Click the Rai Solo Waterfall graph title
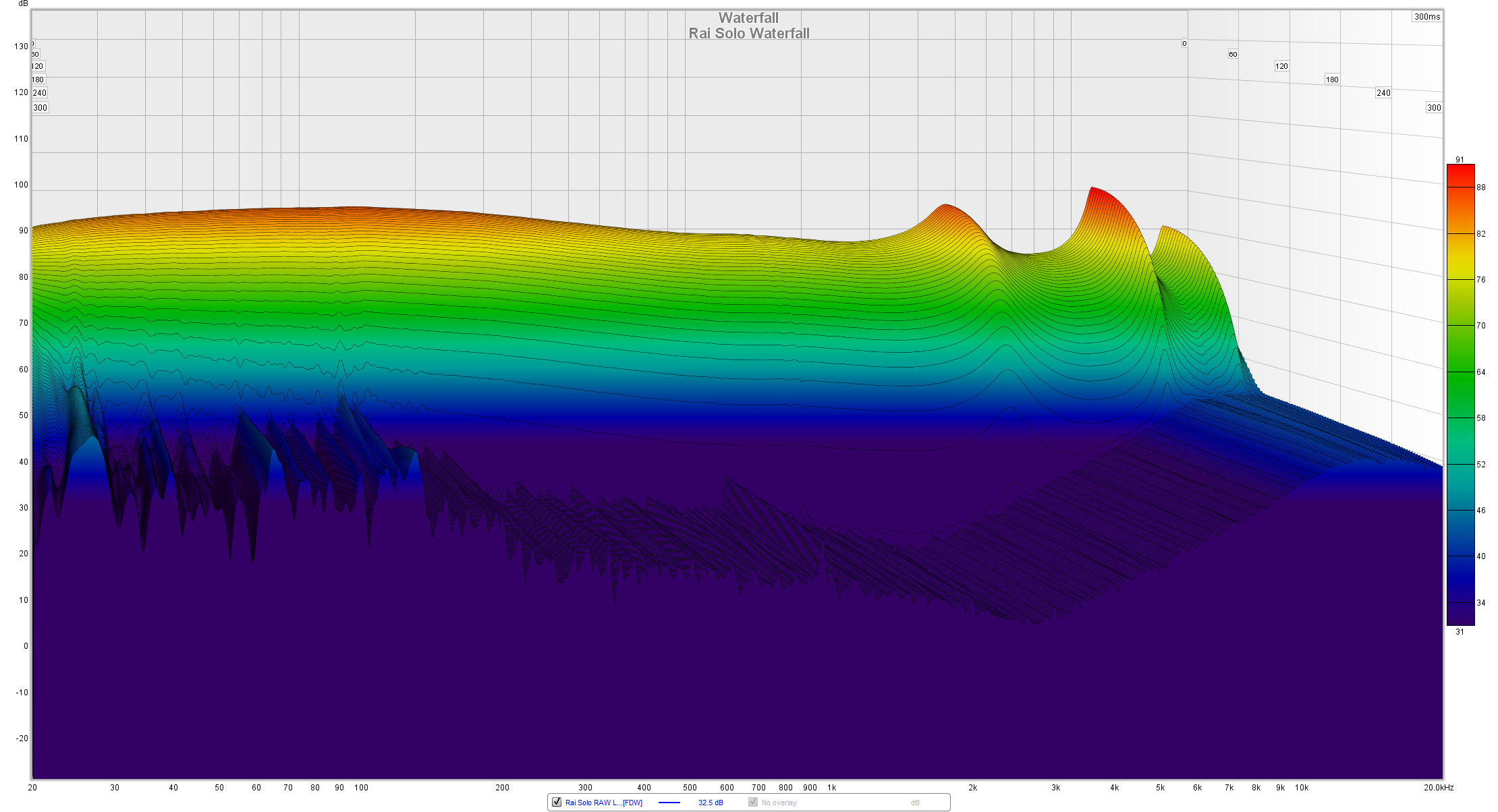This screenshot has height=812, width=1498. pos(748,33)
